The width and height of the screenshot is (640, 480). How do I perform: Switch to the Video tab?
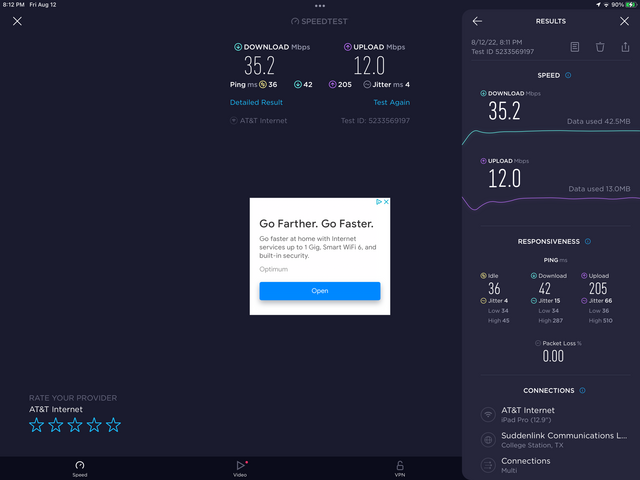pyautogui.click(x=240, y=468)
